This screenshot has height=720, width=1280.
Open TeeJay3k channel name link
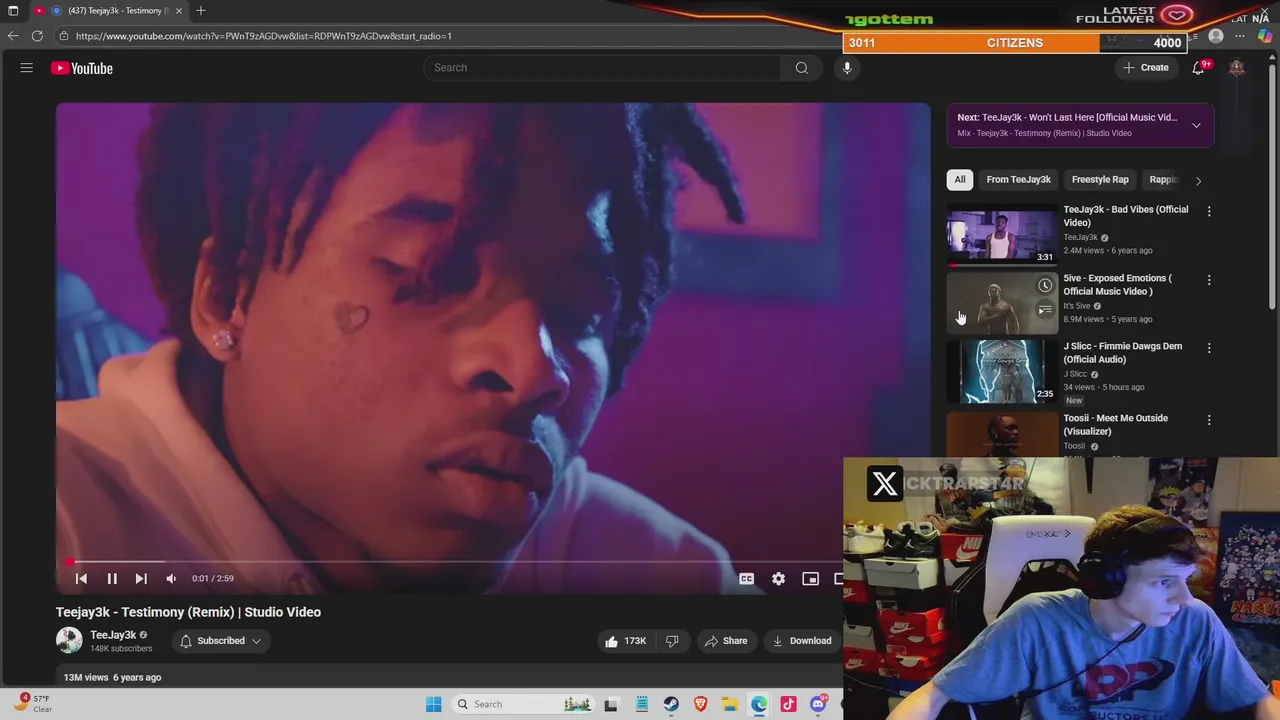[113, 635]
